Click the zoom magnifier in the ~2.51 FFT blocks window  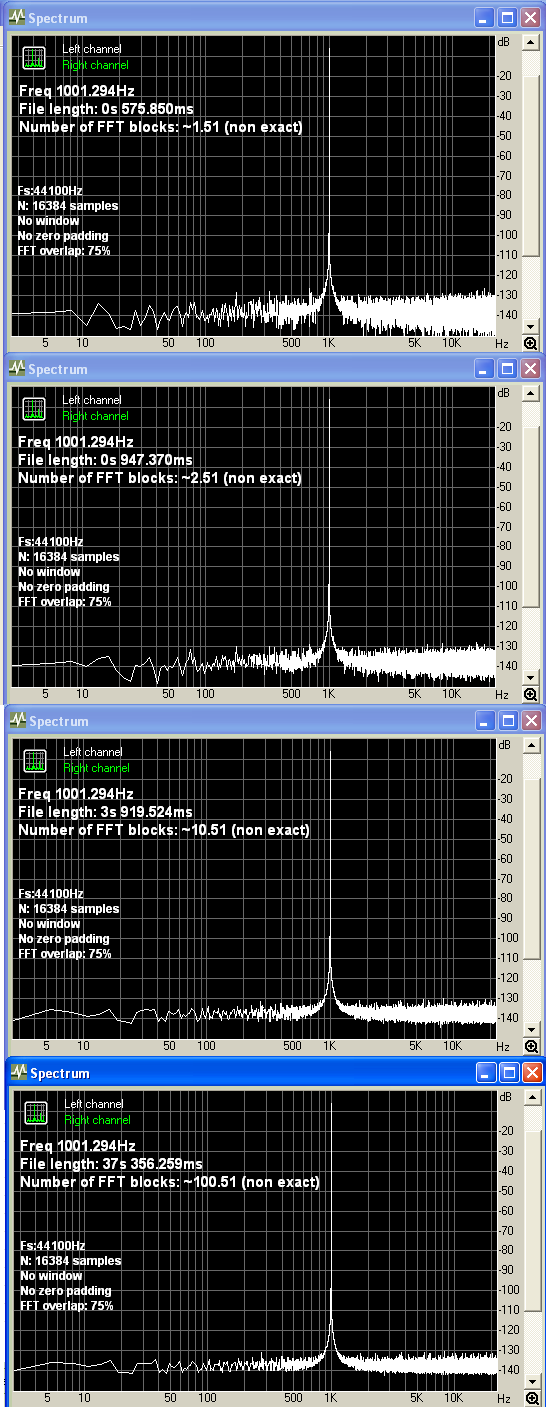pos(531,694)
